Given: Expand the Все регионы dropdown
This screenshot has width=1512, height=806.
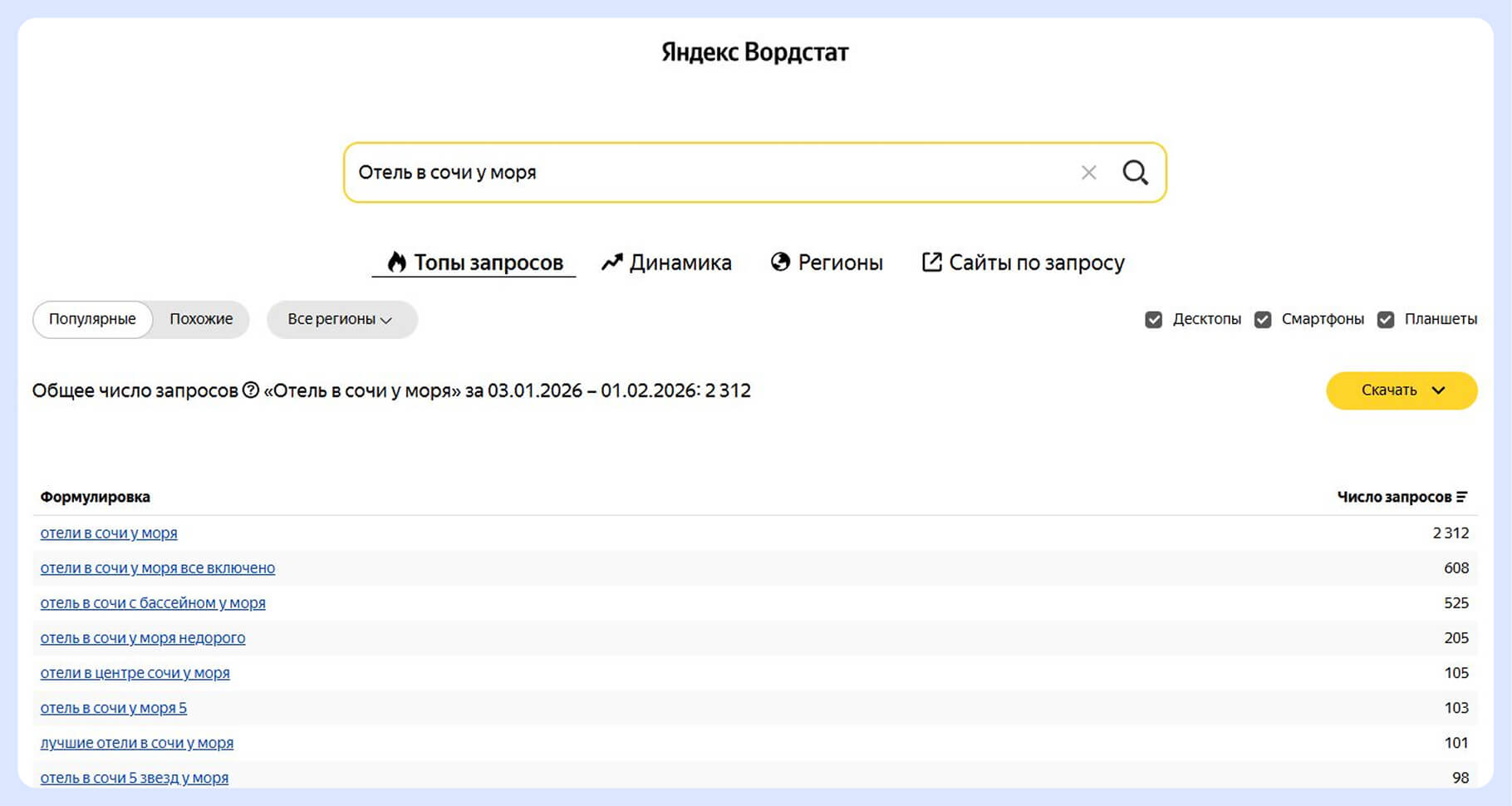Looking at the screenshot, I should (341, 320).
